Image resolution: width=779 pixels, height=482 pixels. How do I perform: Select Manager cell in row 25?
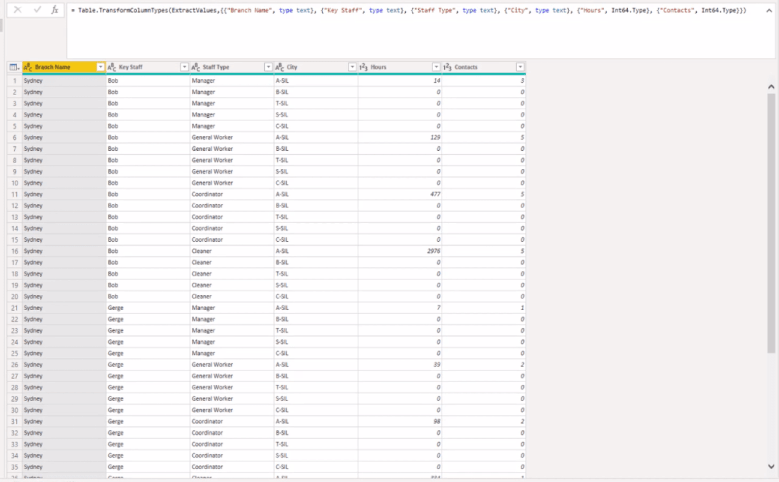tap(232, 353)
